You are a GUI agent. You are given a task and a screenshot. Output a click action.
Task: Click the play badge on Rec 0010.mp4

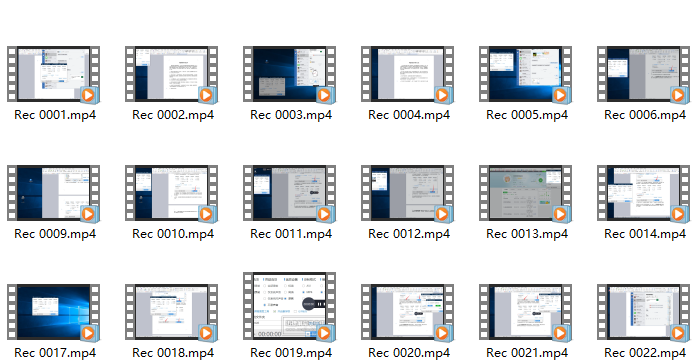207,214
